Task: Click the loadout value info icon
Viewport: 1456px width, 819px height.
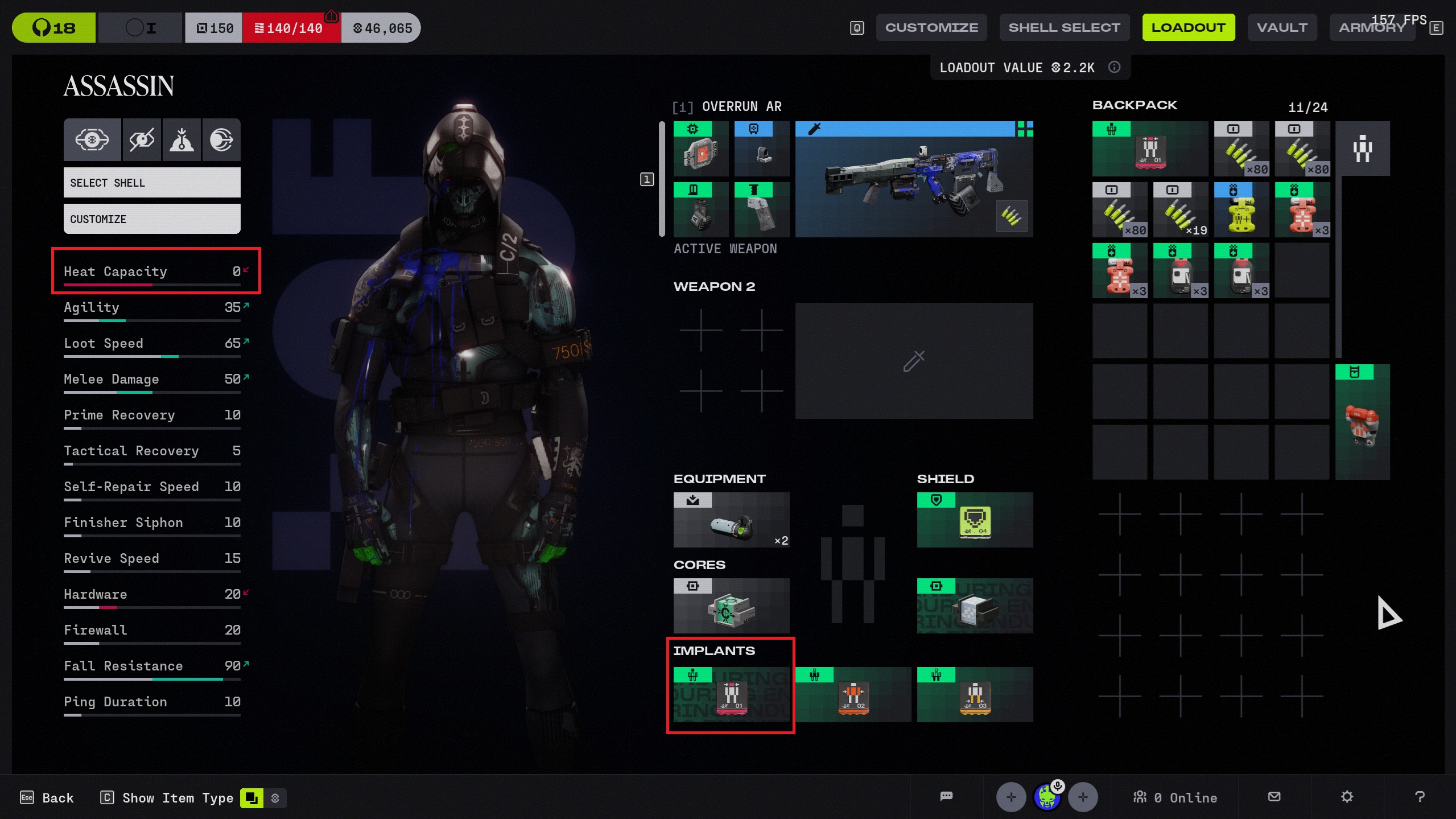Action: 1114,67
